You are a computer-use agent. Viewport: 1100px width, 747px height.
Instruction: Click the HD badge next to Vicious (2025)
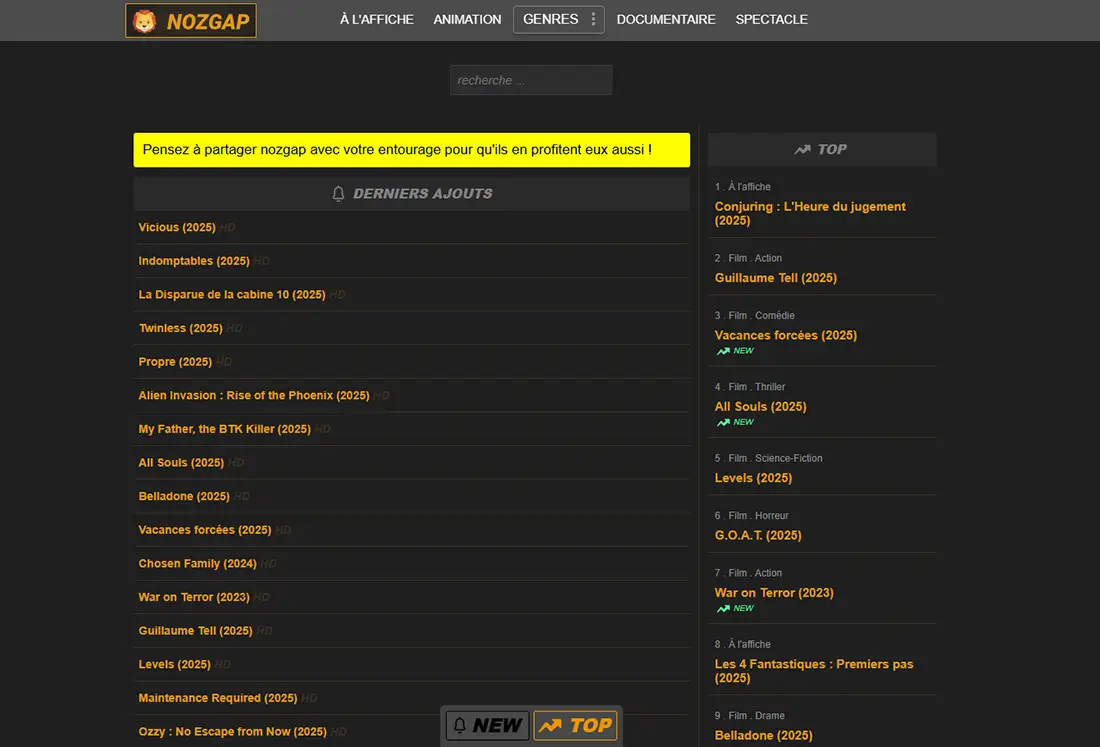coord(226,227)
